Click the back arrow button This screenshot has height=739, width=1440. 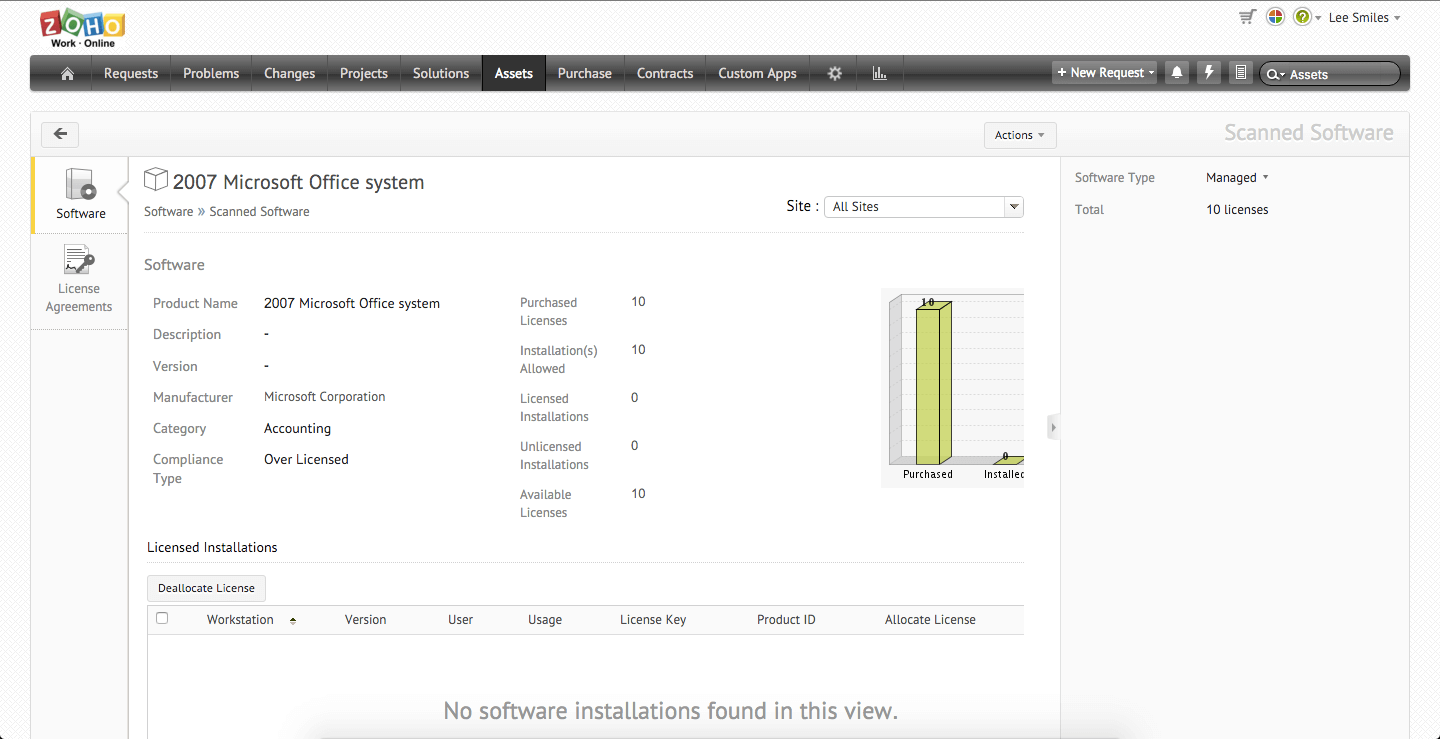pos(60,134)
